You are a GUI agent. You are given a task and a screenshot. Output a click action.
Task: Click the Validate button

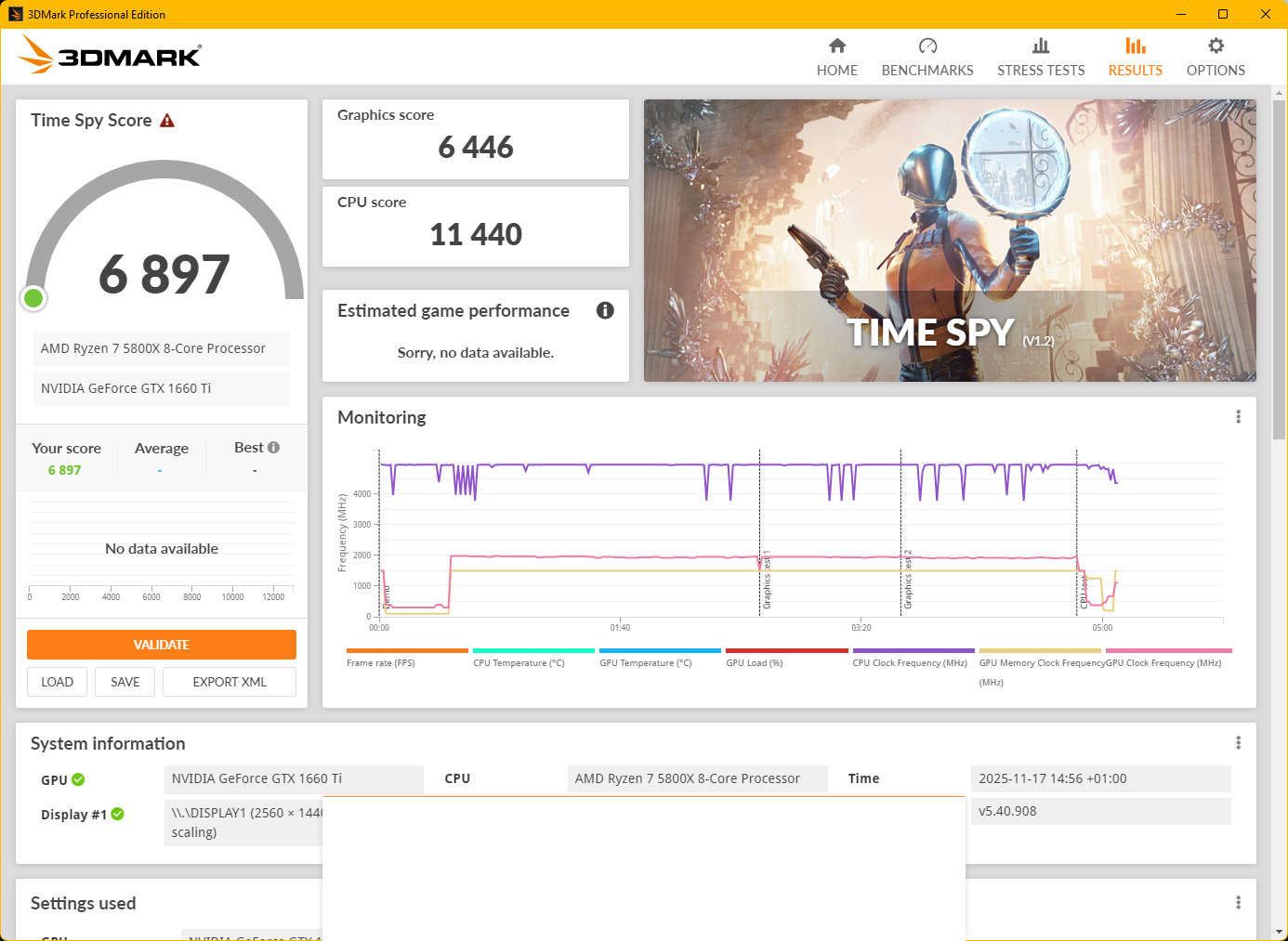(x=162, y=645)
